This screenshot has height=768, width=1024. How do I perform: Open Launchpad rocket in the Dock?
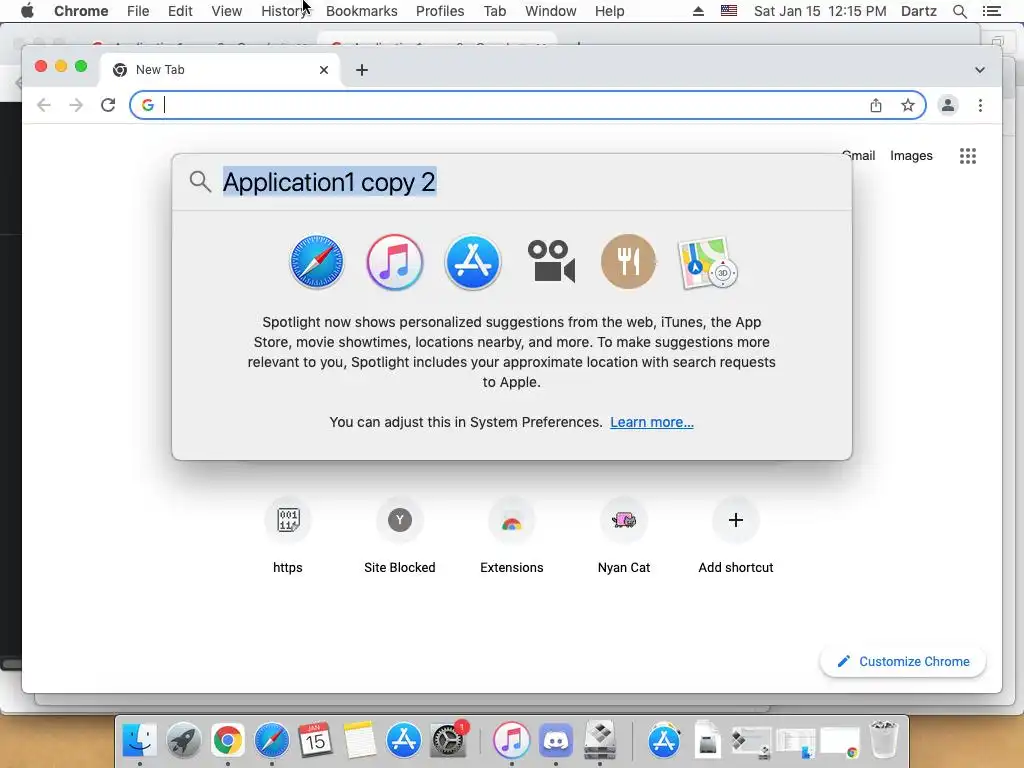pyautogui.click(x=184, y=741)
